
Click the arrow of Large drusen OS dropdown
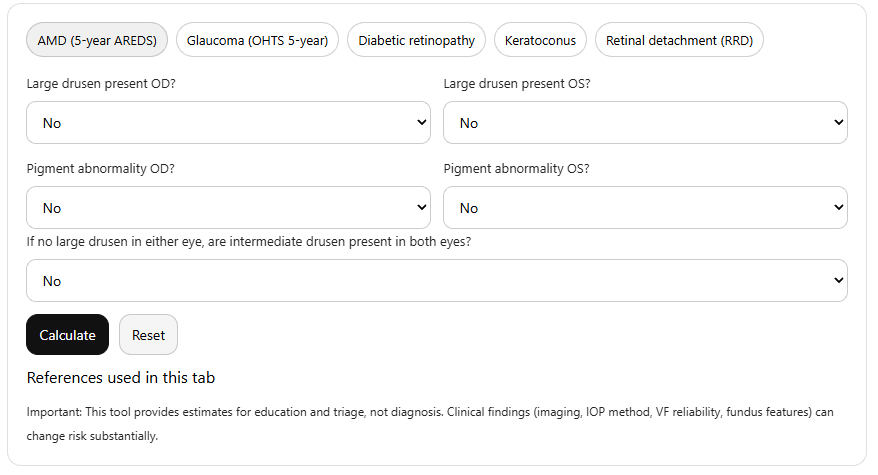click(838, 123)
